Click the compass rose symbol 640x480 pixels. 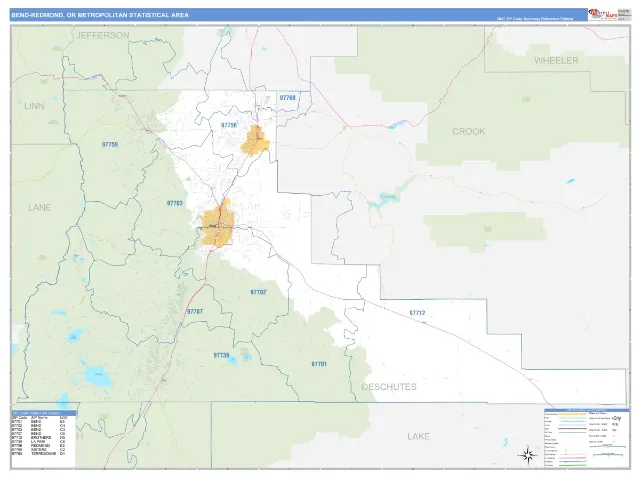point(528,456)
